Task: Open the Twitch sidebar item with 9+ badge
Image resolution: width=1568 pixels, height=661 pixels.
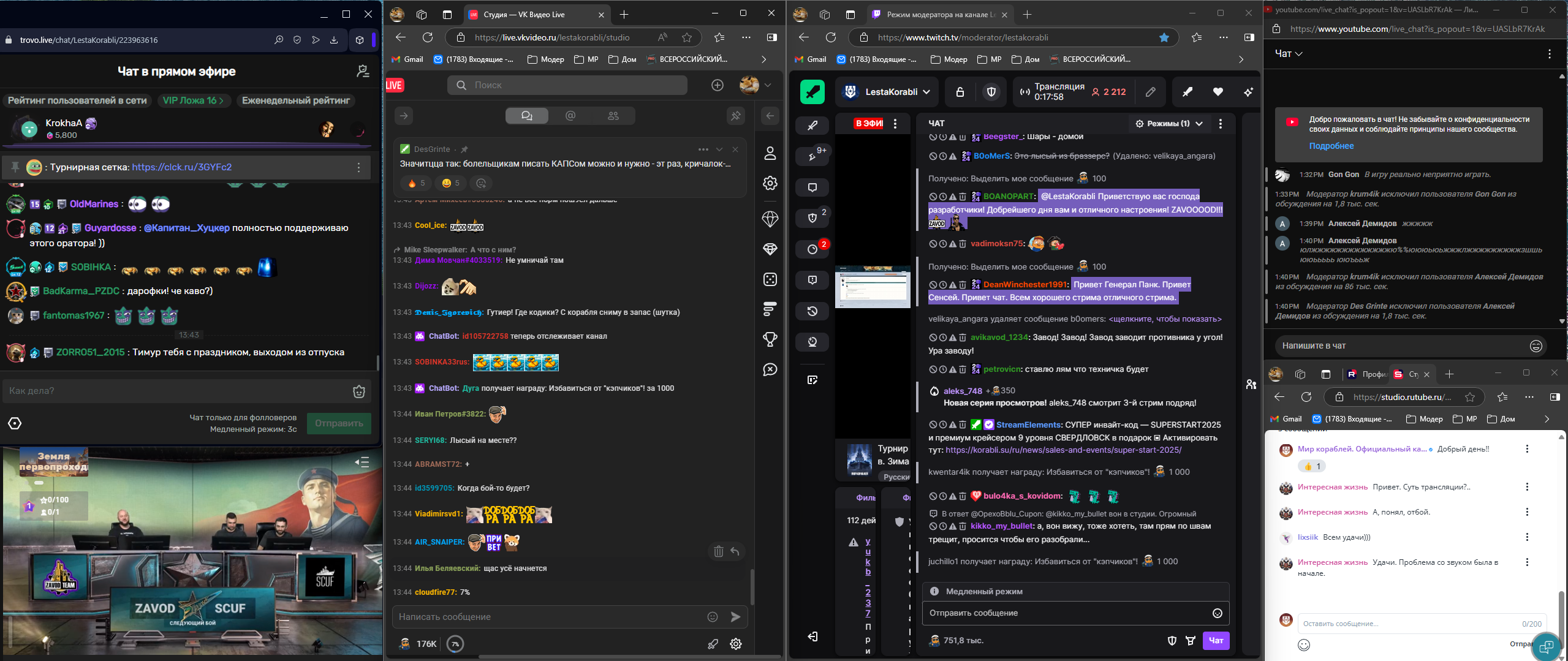Action: click(812, 156)
